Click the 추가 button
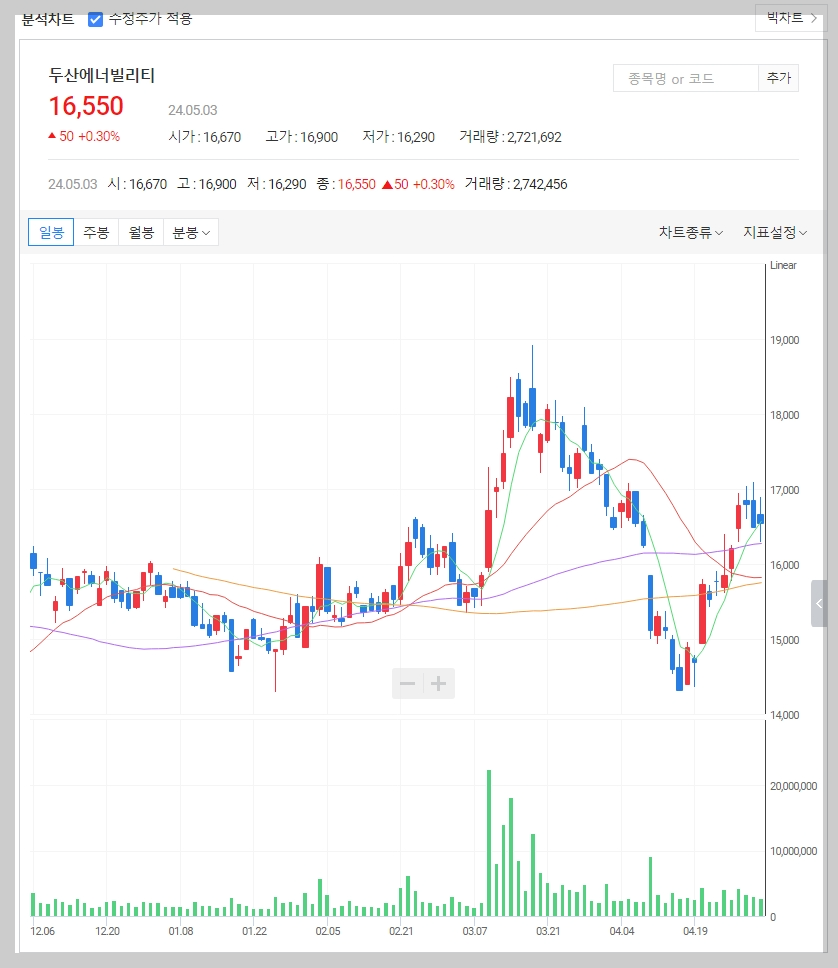Viewport: 838px width, 968px height. [x=778, y=78]
